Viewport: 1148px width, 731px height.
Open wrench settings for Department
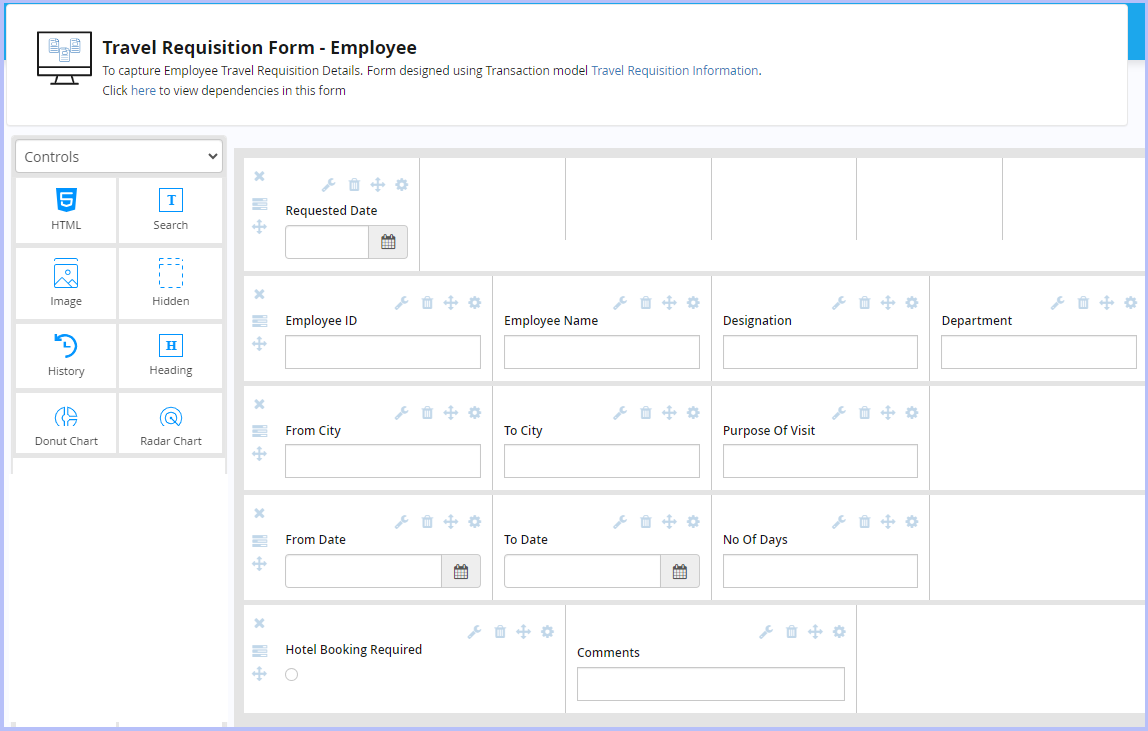coord(1057,303)
